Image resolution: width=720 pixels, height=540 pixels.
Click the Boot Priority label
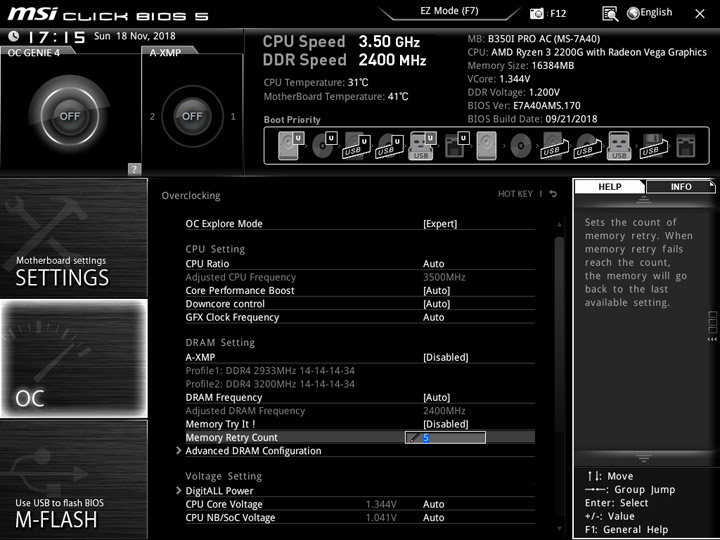[x=292, y=119]
